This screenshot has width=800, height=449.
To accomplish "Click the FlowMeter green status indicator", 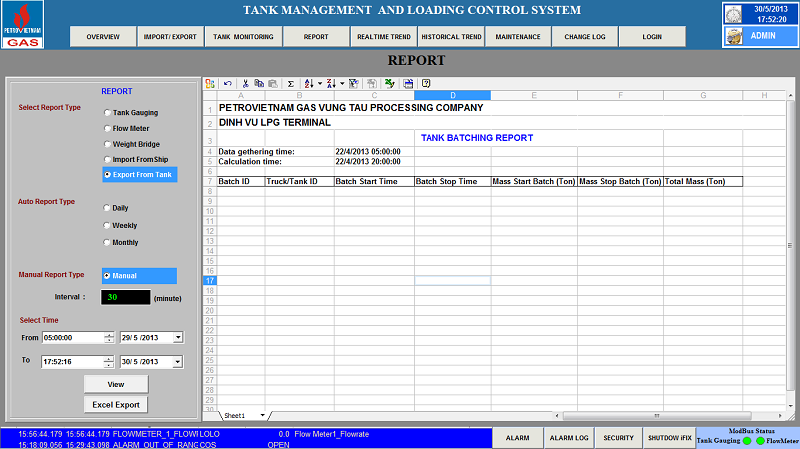I will (x=760, y=441).
